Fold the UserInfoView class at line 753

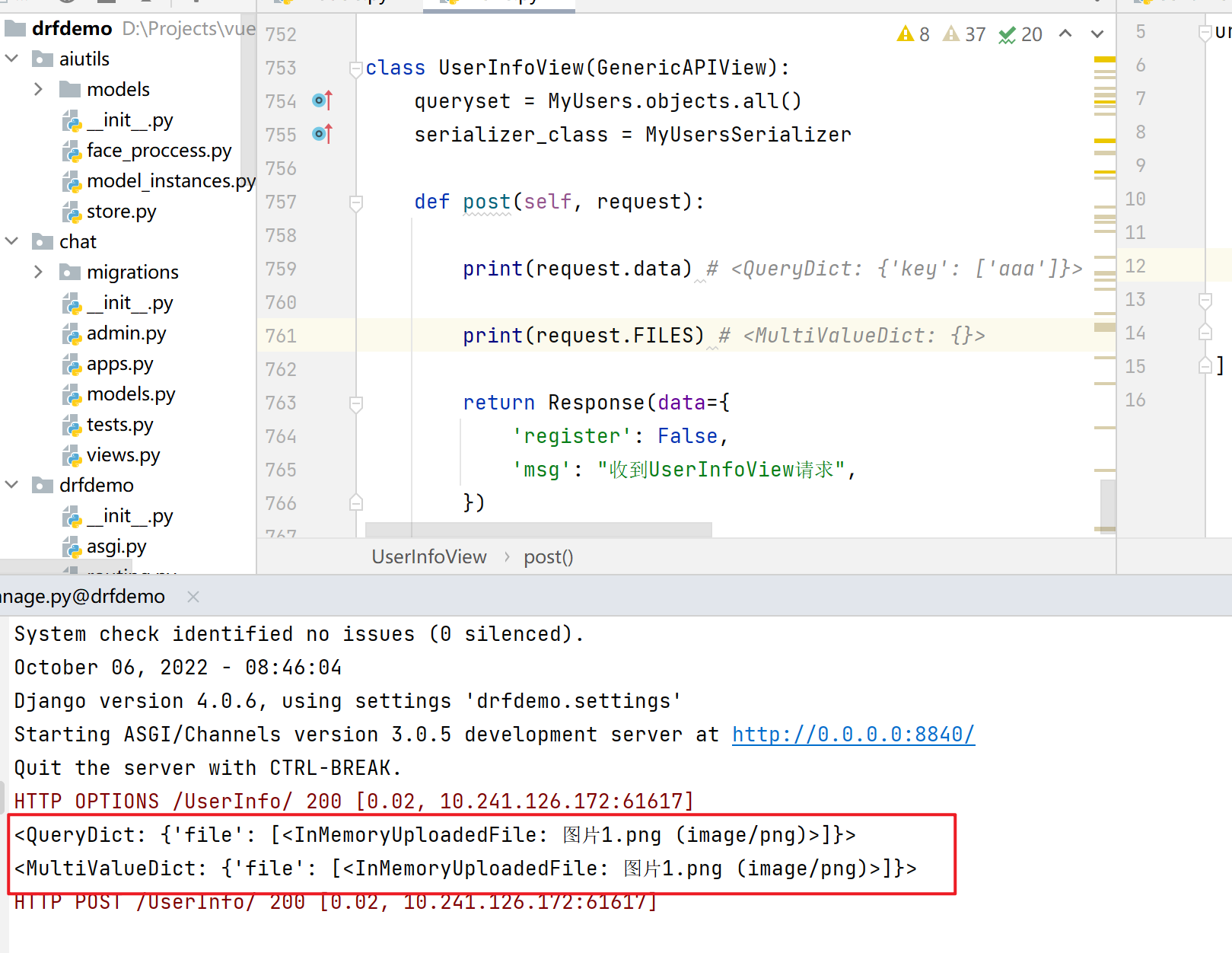[355, 69]
